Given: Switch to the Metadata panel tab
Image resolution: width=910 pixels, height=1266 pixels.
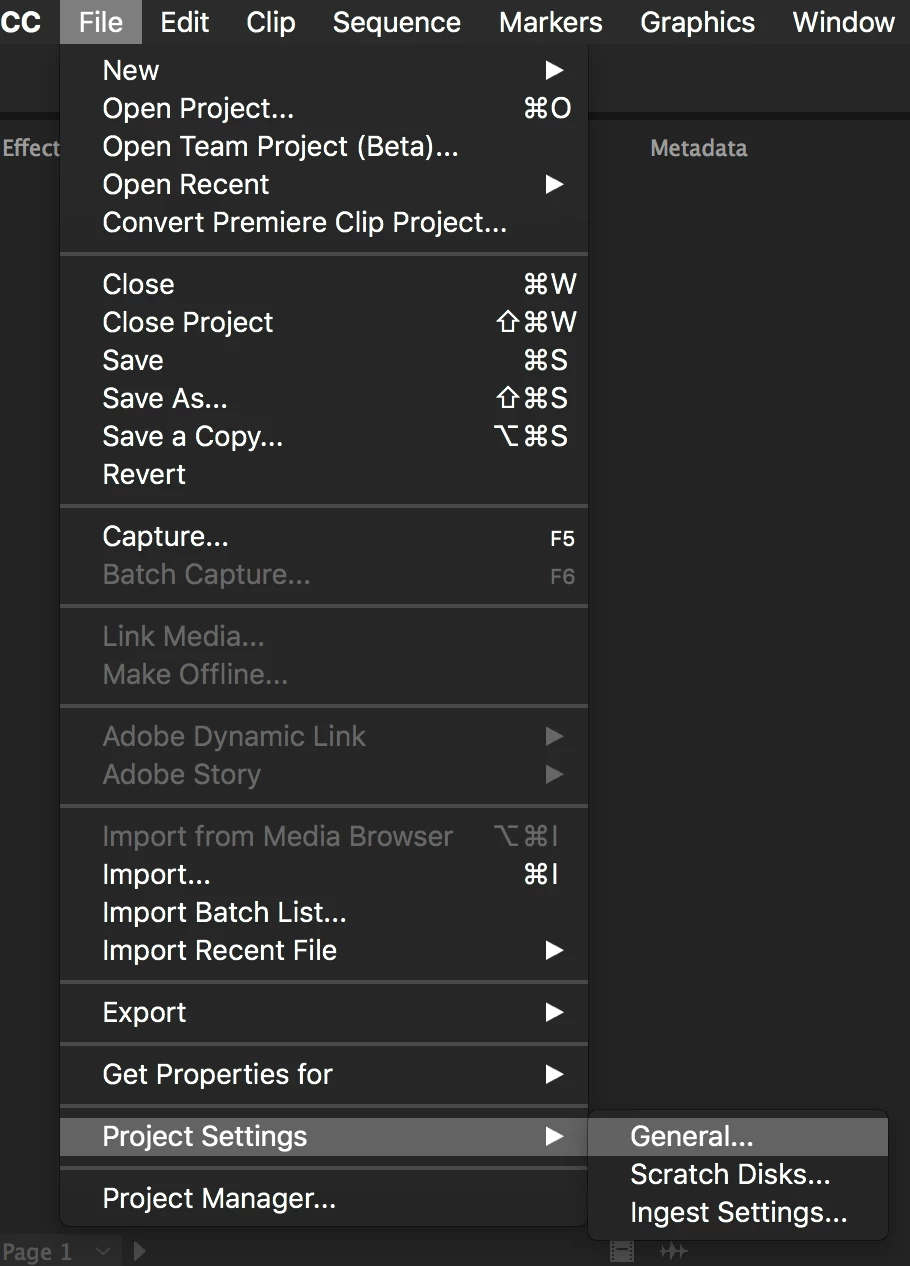Looking at the screenshot, I should tap(699, 148).
